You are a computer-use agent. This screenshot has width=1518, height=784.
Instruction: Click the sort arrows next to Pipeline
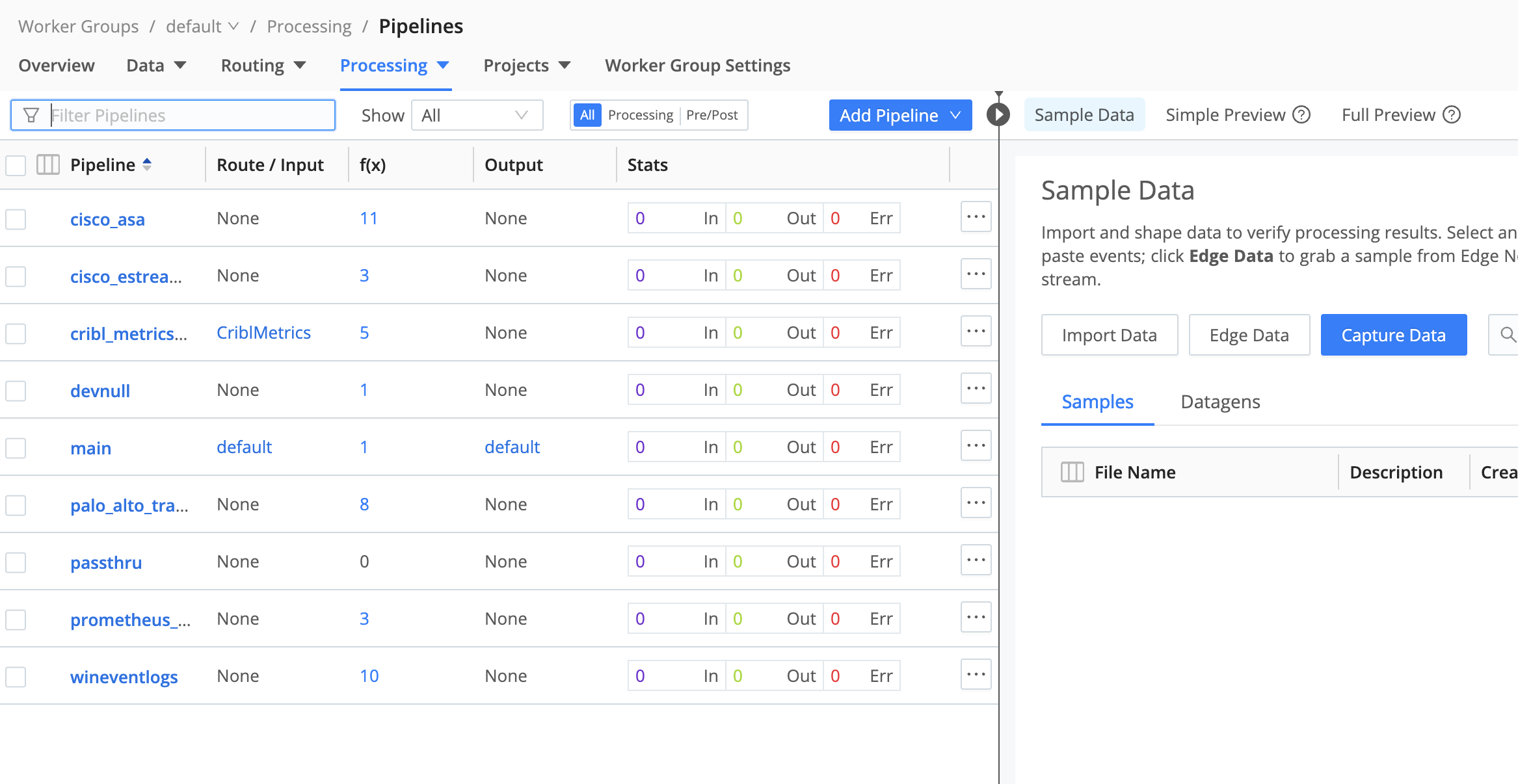point(148,164)
